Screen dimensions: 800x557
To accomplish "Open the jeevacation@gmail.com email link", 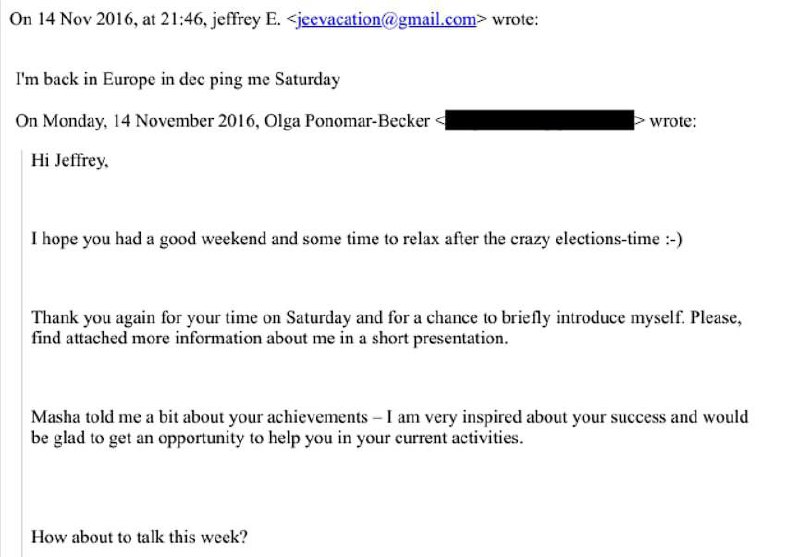I will (386, 20).
